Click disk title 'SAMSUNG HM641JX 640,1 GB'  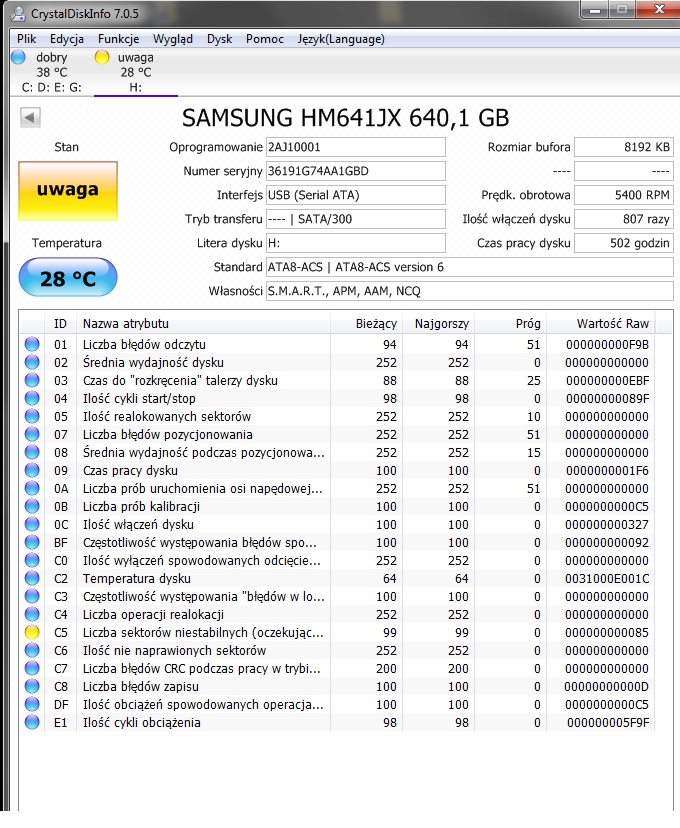click(345, 118)
